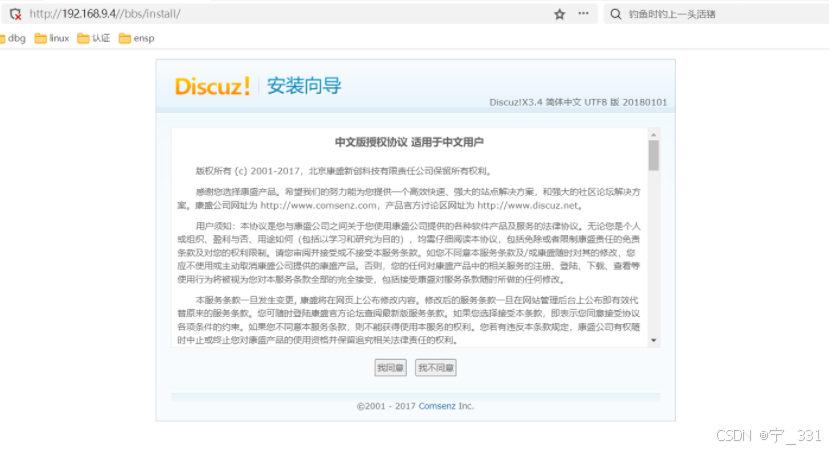Click the license title 中文版授权协议 适用于中文用户

[x=409, y=143]
